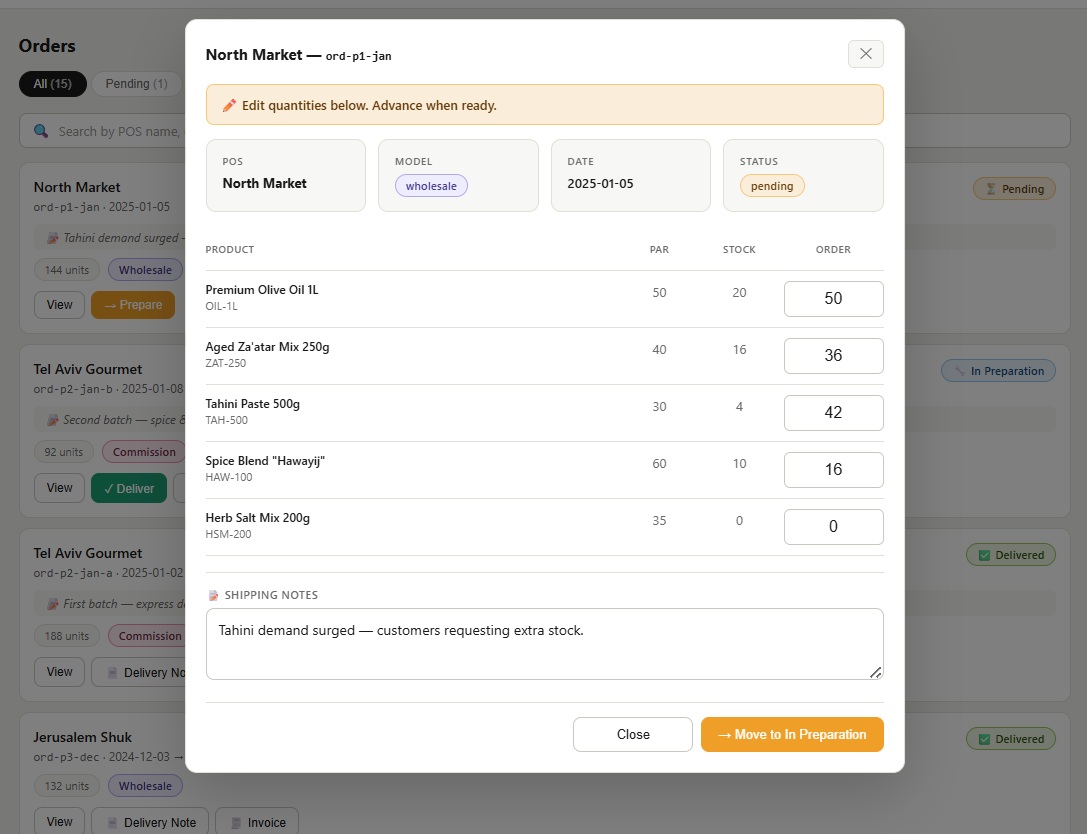Click the Tahini Paste 500g product name
The image size is (1087, 834).
click(x=252, y=403)
